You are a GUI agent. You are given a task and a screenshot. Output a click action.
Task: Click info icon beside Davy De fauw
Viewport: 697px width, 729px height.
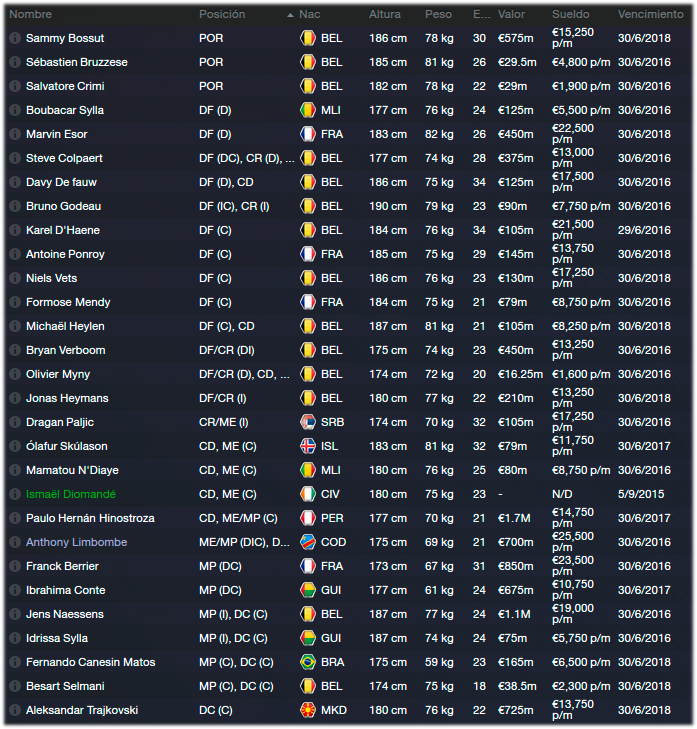[x=15, y=182]
